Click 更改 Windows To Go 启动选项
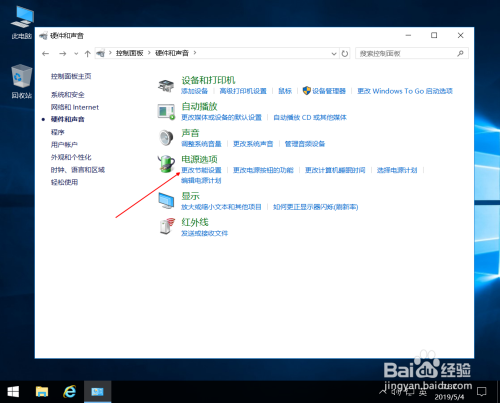The image size is (500, 403). [x=405, y=91]
